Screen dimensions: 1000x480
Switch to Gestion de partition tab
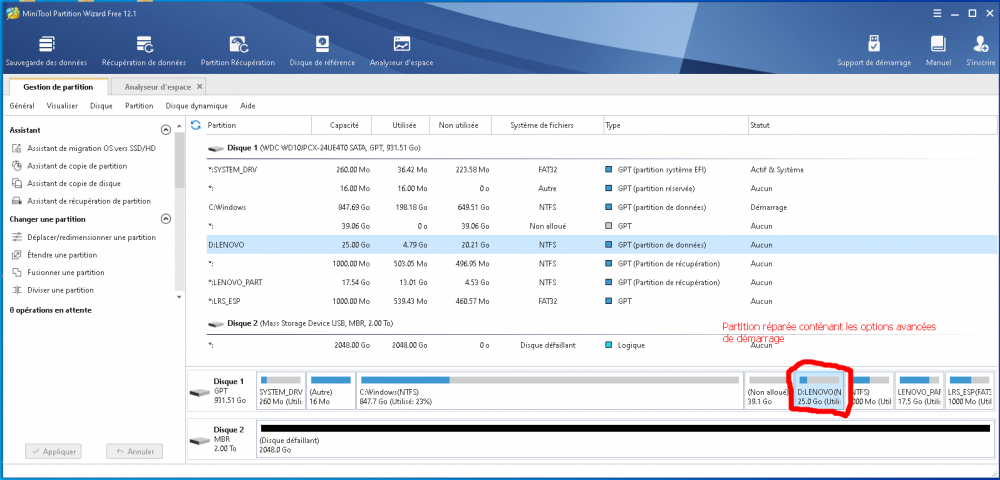pos(57,87)
